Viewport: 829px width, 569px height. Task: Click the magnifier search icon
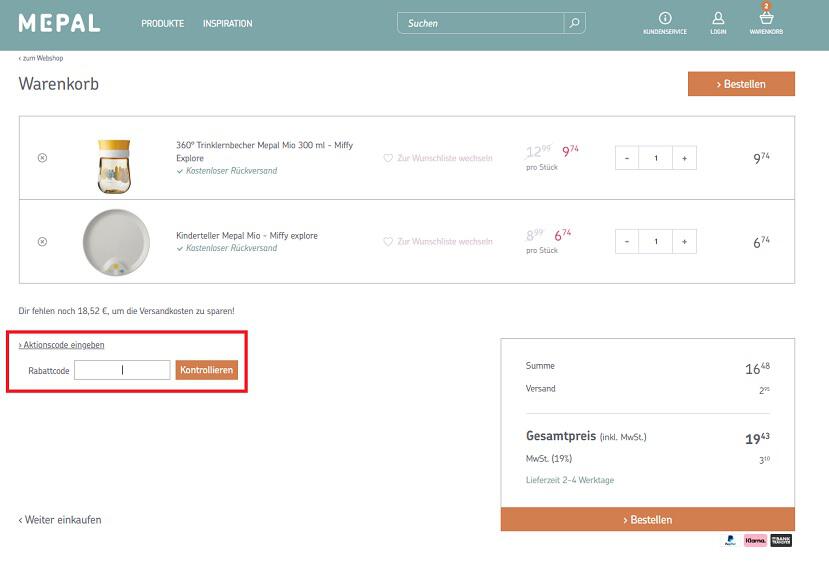575,23
